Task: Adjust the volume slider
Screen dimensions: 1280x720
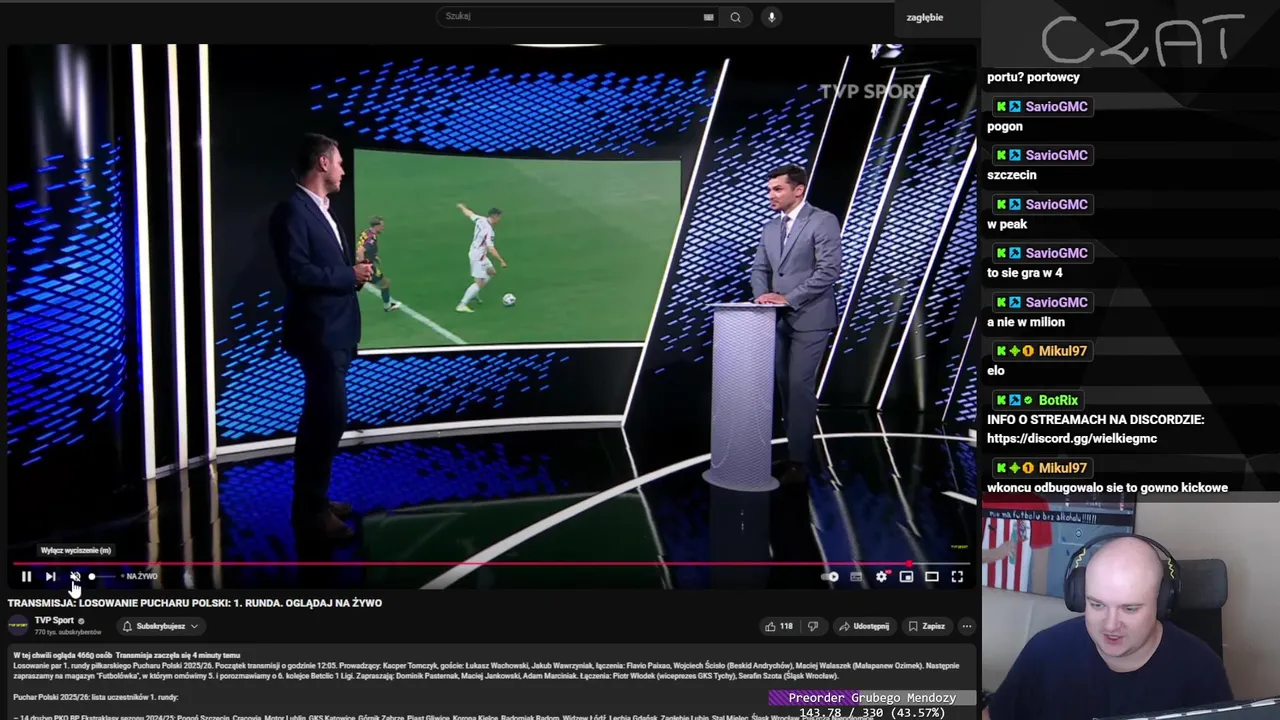Action: coord(101,577)
